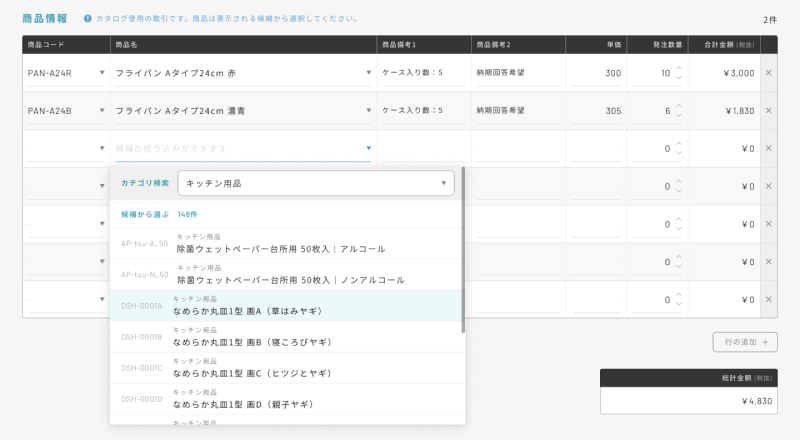Remove the PAN-A24B row using the × icon
The image size is (800, 440).
[768, 111]
